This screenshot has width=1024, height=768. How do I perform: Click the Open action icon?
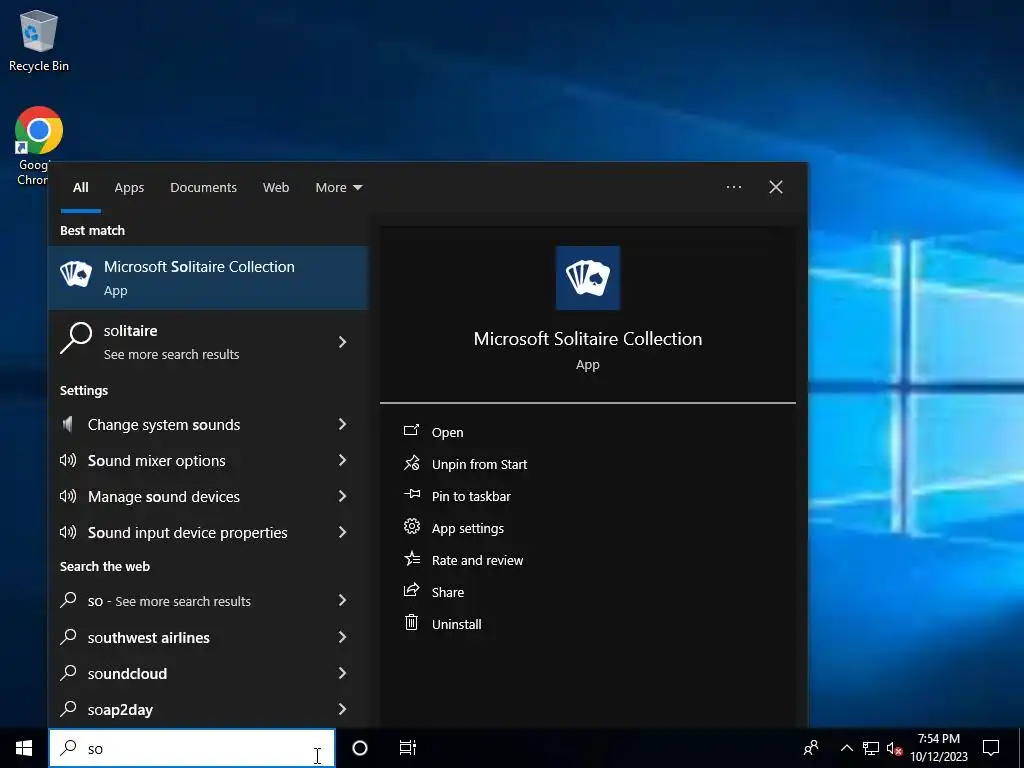click(x=411, y=430)
